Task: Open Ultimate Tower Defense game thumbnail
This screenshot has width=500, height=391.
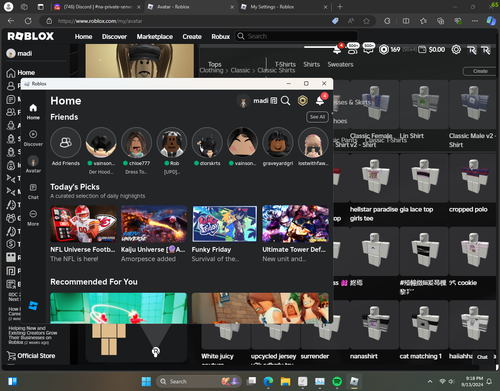Action: 295,224
